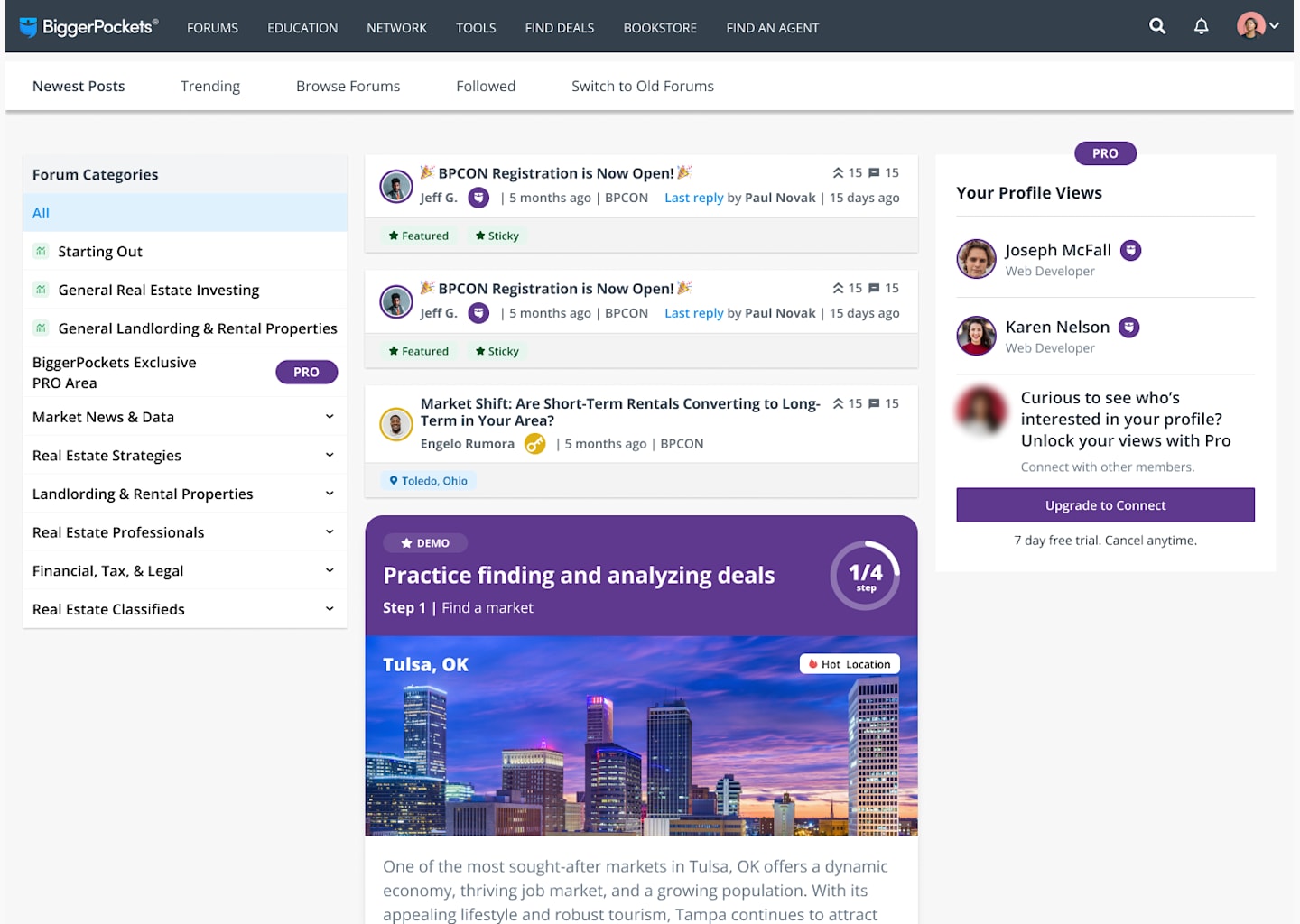Screen dimensions: 1300x924
Task: Click the icon beside Starting Out
Action: (41, 251)
